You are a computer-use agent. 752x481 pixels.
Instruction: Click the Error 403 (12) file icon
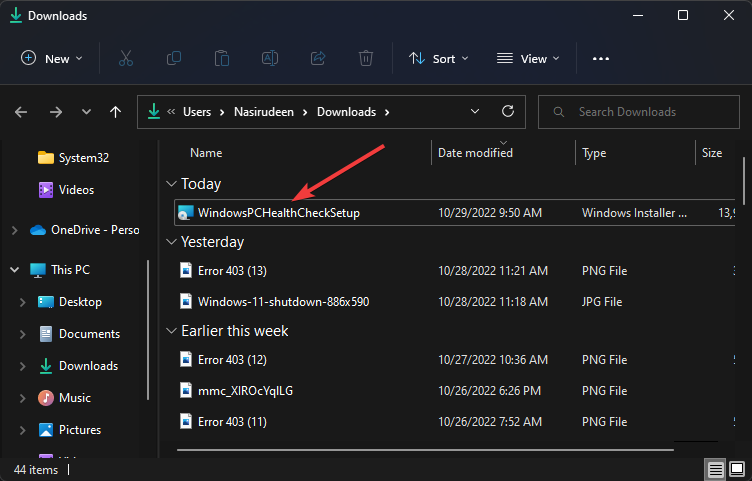(186, 360)
